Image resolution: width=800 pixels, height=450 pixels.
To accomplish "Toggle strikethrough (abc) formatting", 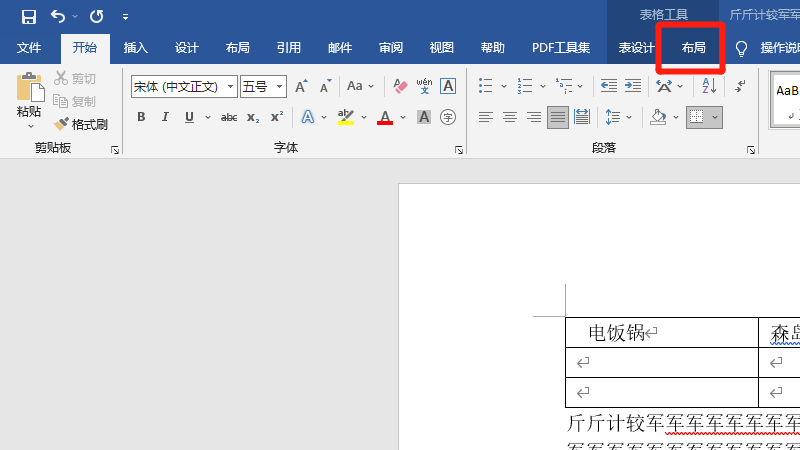I will click(229, 118).
